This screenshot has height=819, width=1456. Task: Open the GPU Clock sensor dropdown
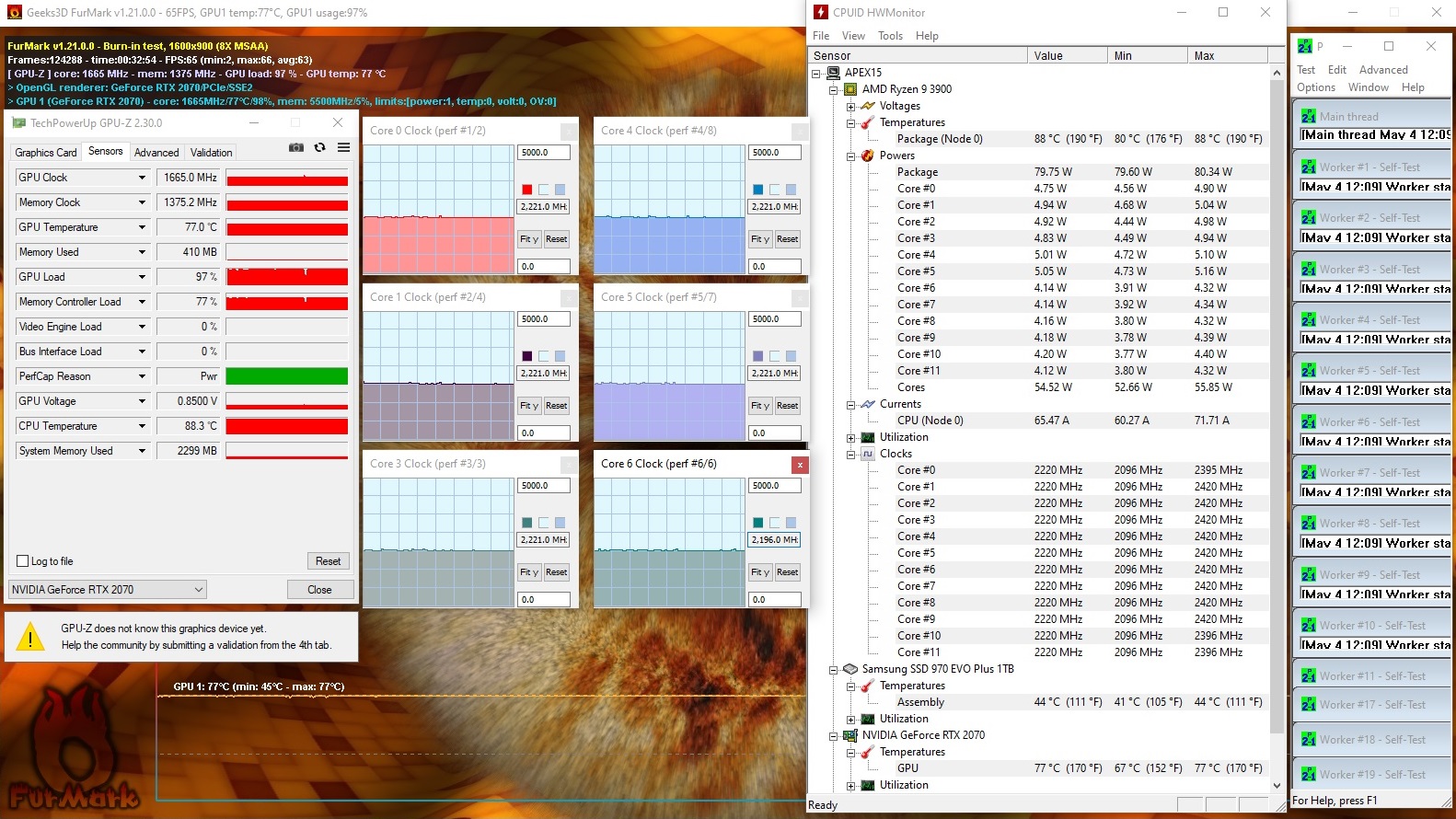coord(142,178)
